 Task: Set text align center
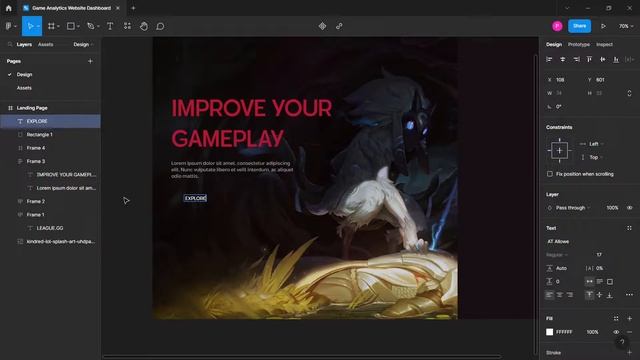click(x=560, y=295)
